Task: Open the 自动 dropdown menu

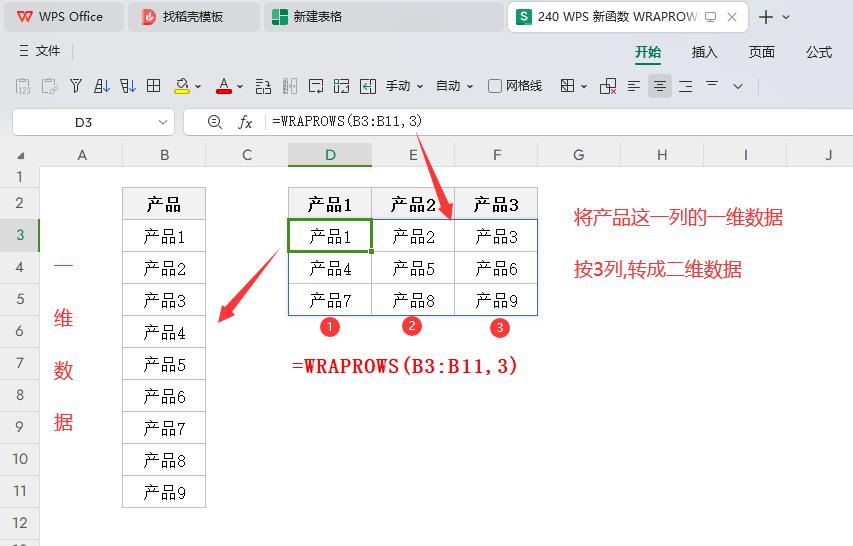Action: point(454,87)
